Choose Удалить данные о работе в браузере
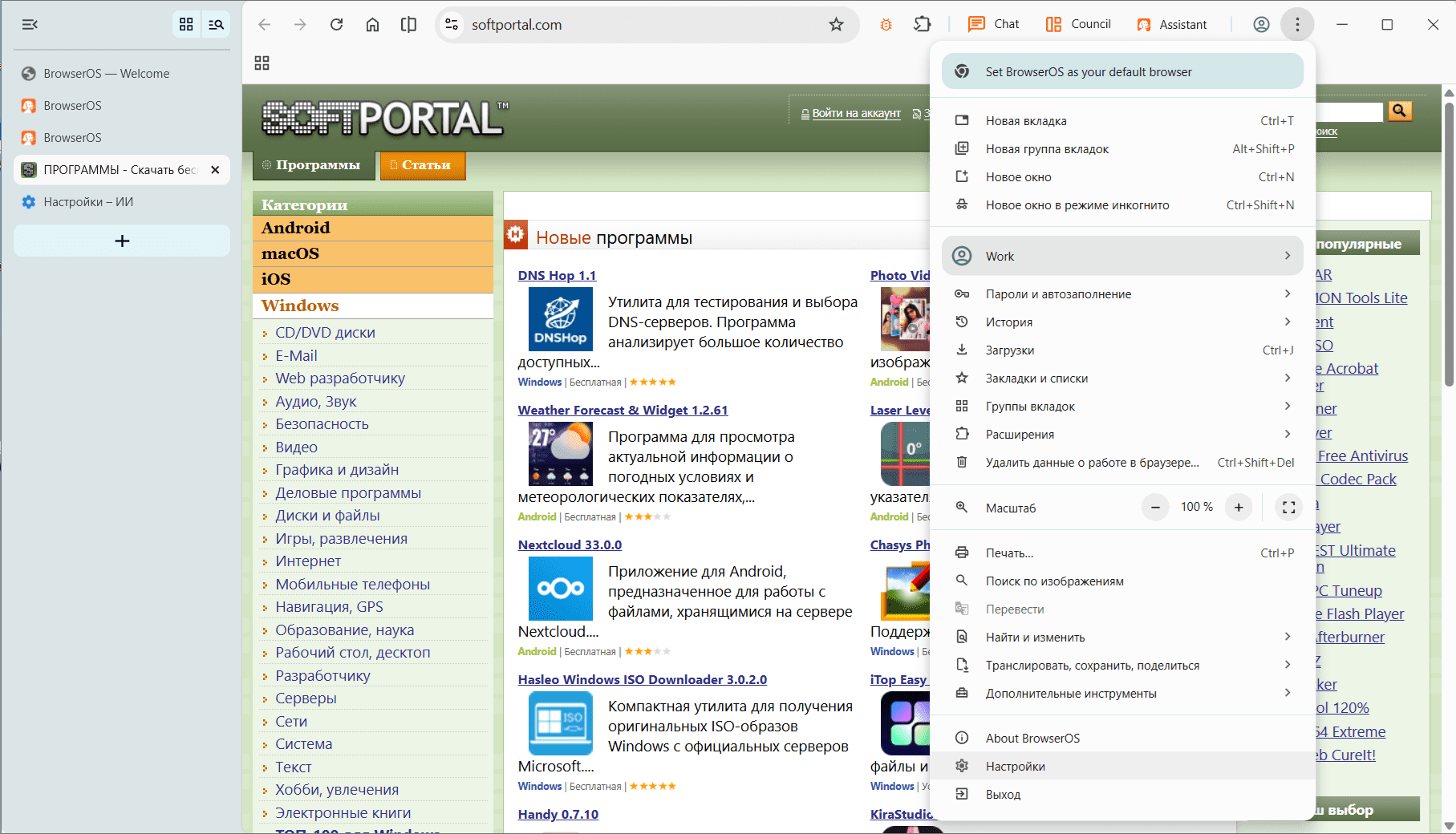This screenshot has width=1456, height=834. (1122, 463)
